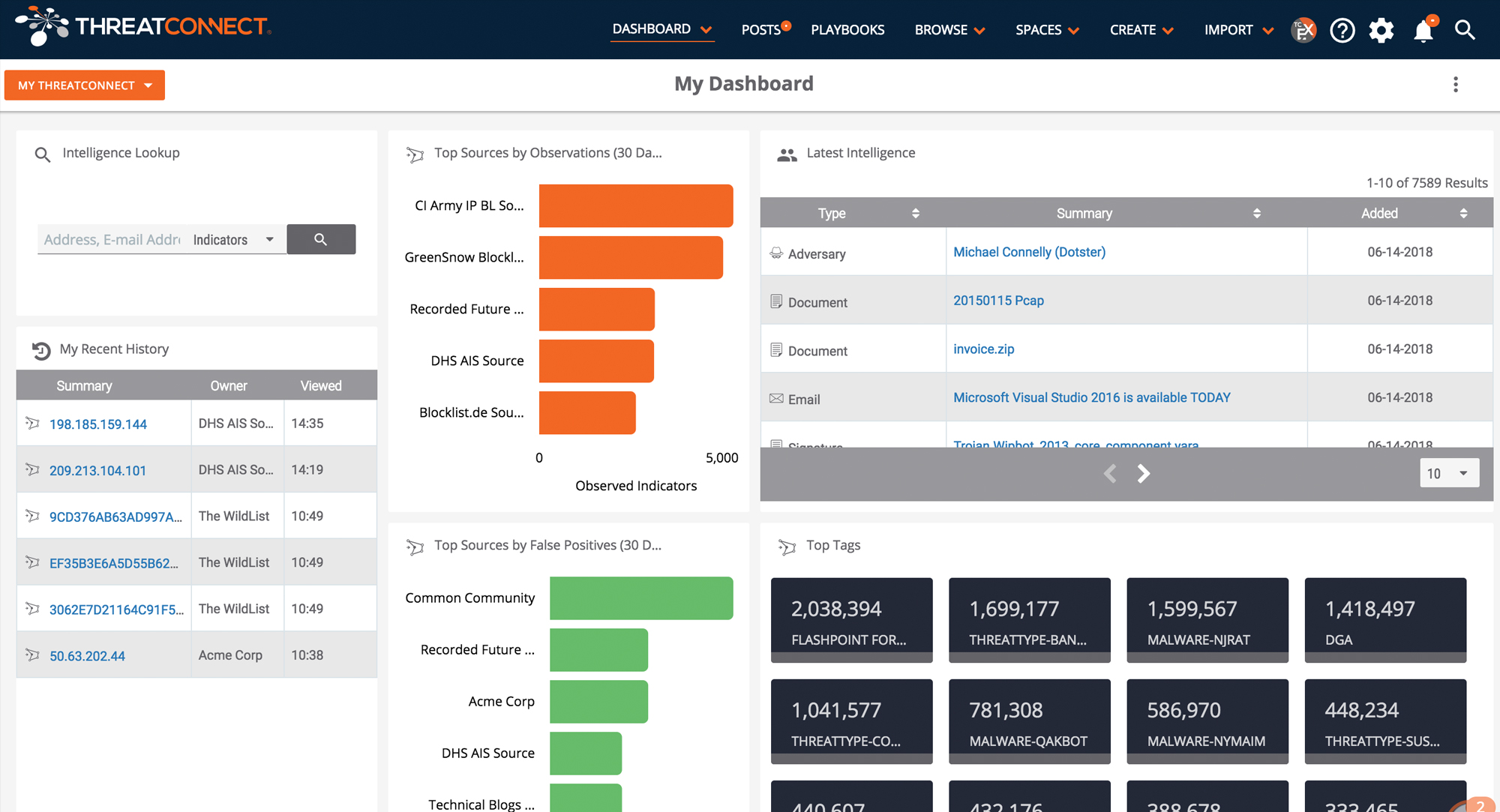Open the 20150115 Pcap link
This screenshot has height=812, width=1500.
coord(998,301)
